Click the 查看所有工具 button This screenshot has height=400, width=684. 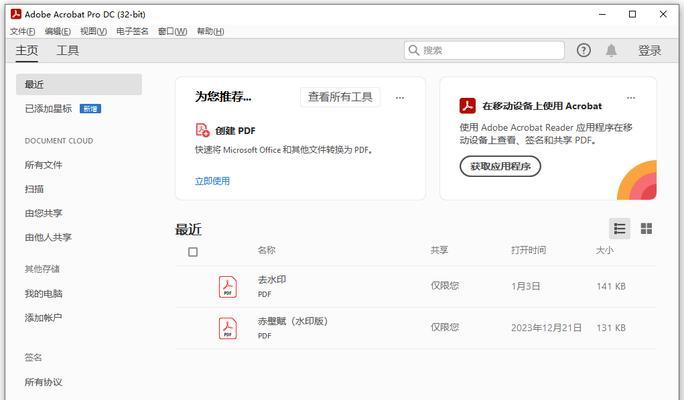(x=340, y=97)
